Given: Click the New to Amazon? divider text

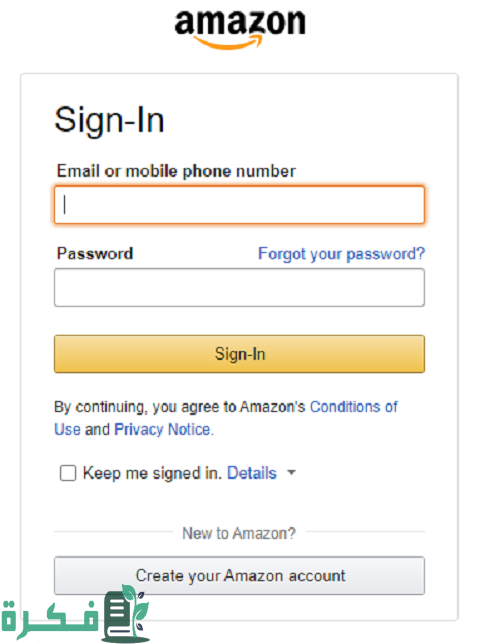Looking at the screenshot, I should point(239,533).
